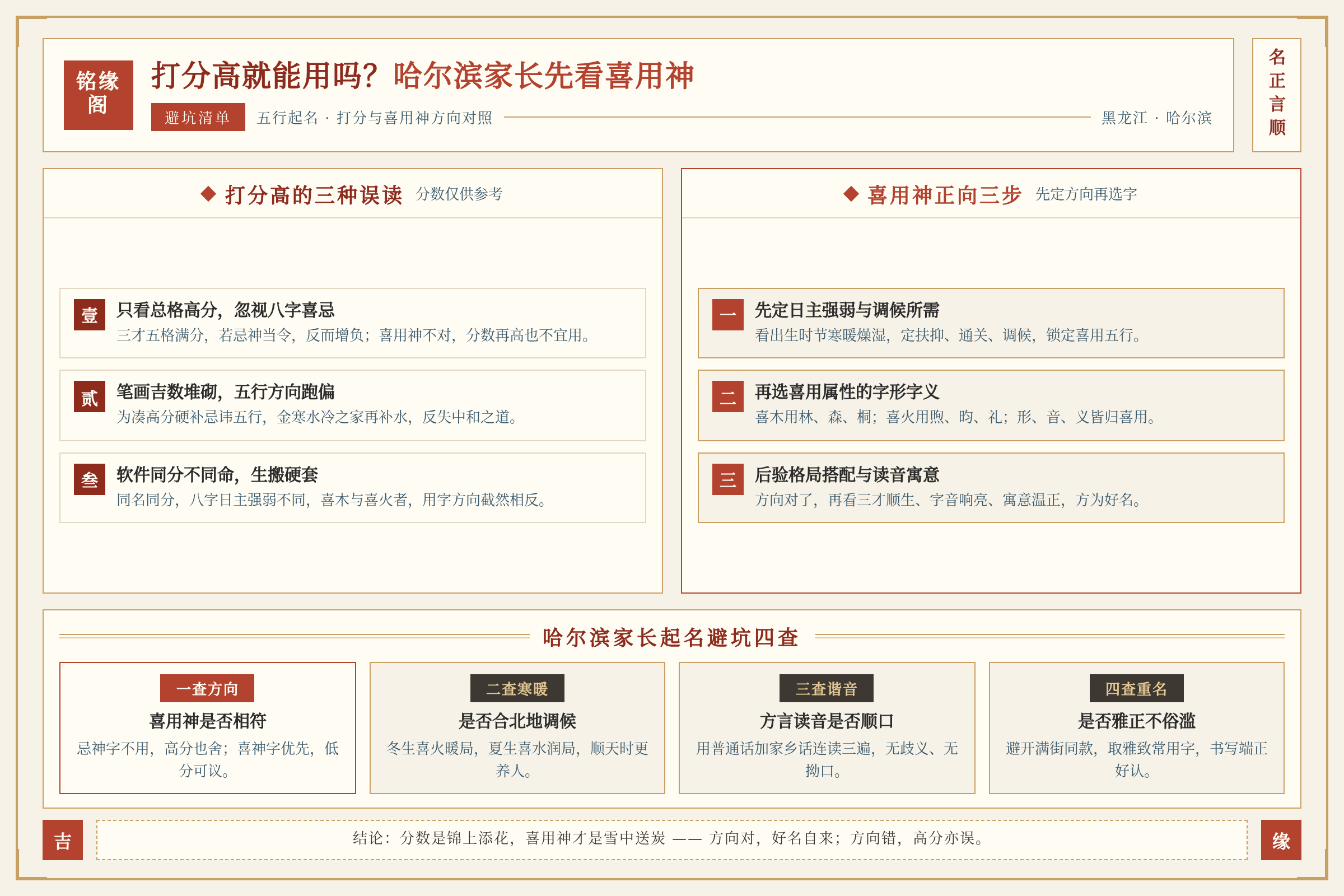
Task: Click the red headline 哈尔滨家长先看喜用神
Action: (544, 76)
